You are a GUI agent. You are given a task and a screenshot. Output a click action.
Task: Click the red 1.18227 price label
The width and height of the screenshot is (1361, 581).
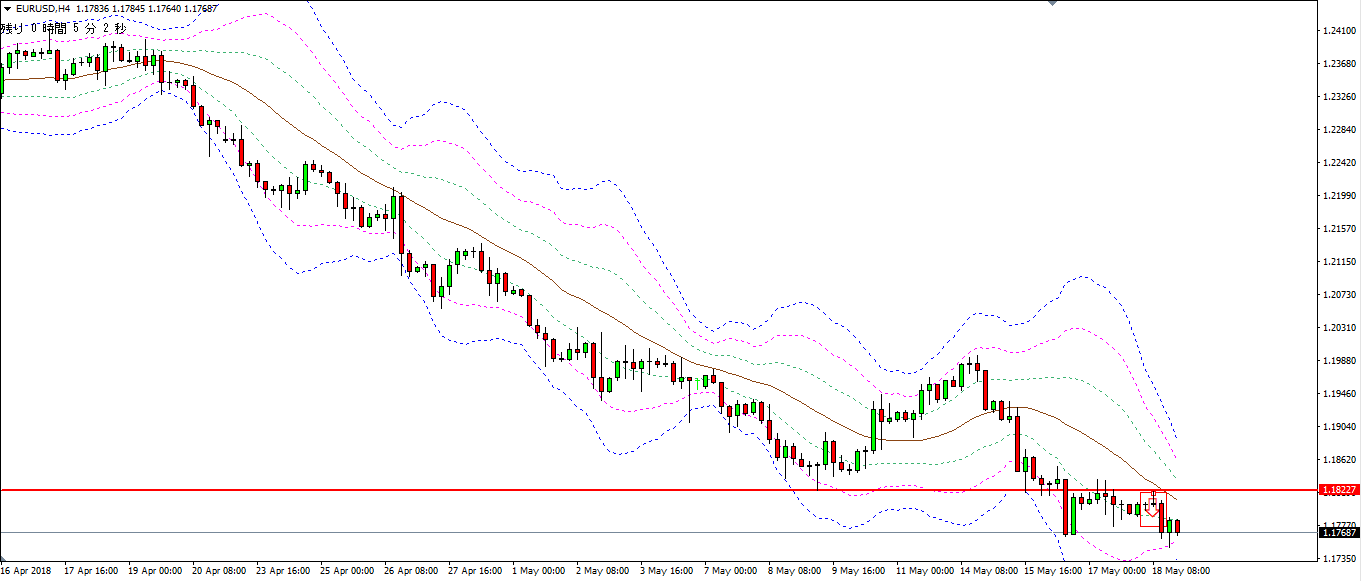point(1338,490)
